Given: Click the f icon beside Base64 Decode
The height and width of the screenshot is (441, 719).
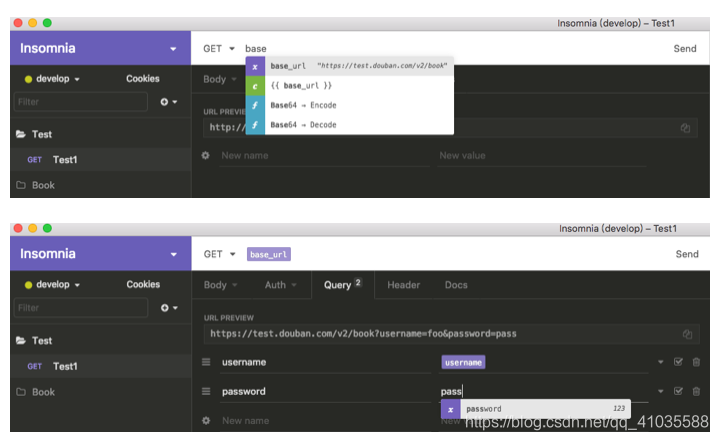Looking at the screenshot, I should [x=255, y=125].
